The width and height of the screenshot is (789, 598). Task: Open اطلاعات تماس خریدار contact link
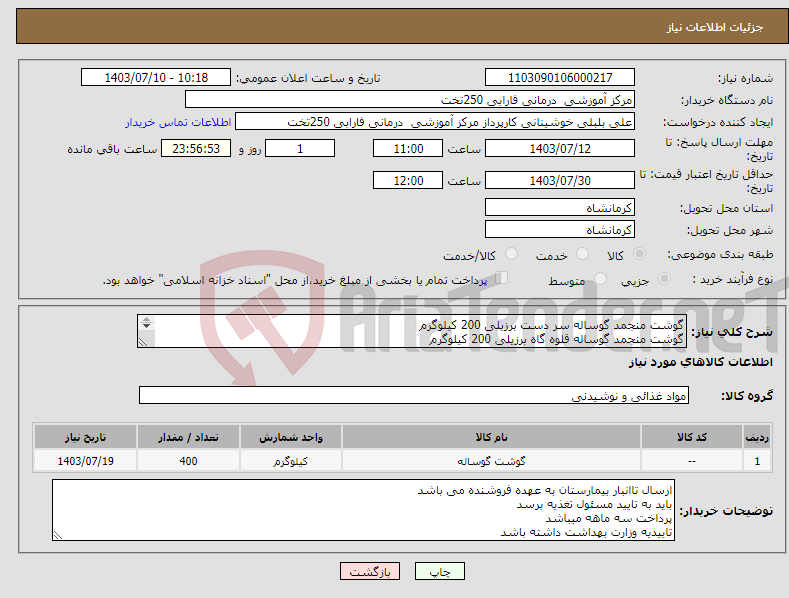click(x=178, y=122)
